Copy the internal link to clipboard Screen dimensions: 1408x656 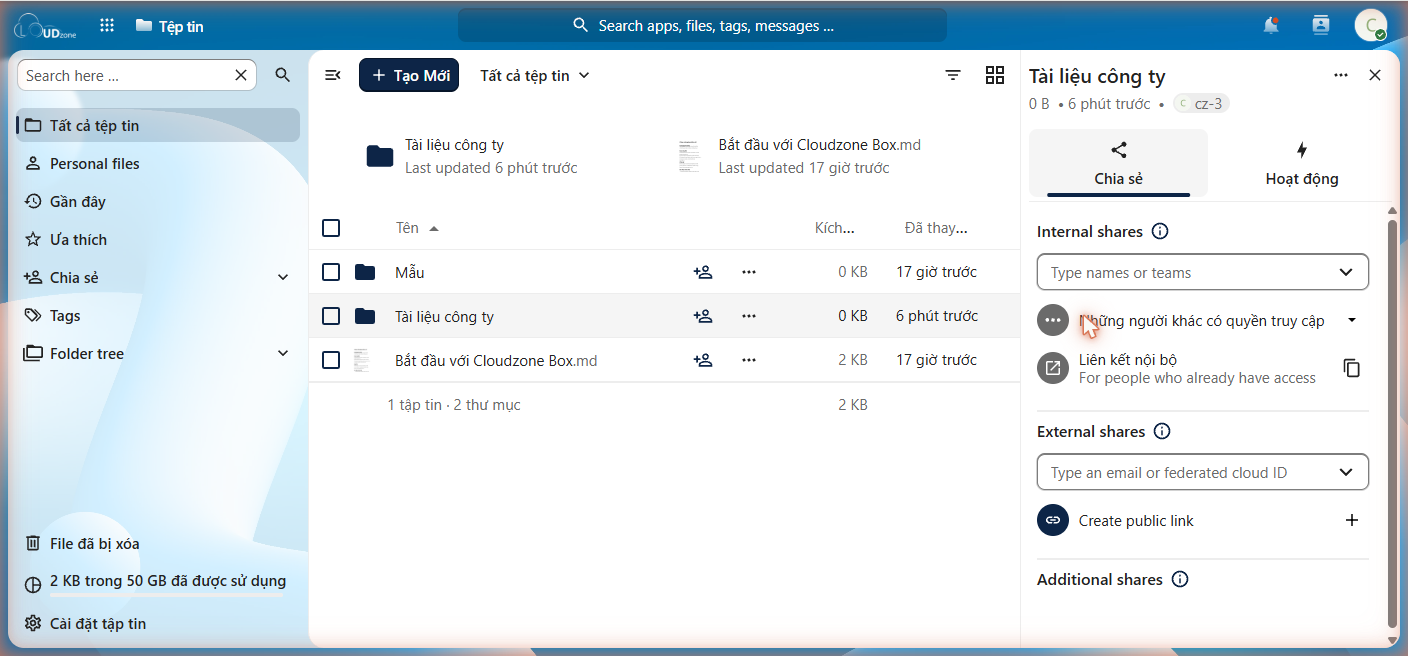[1352, 368]
